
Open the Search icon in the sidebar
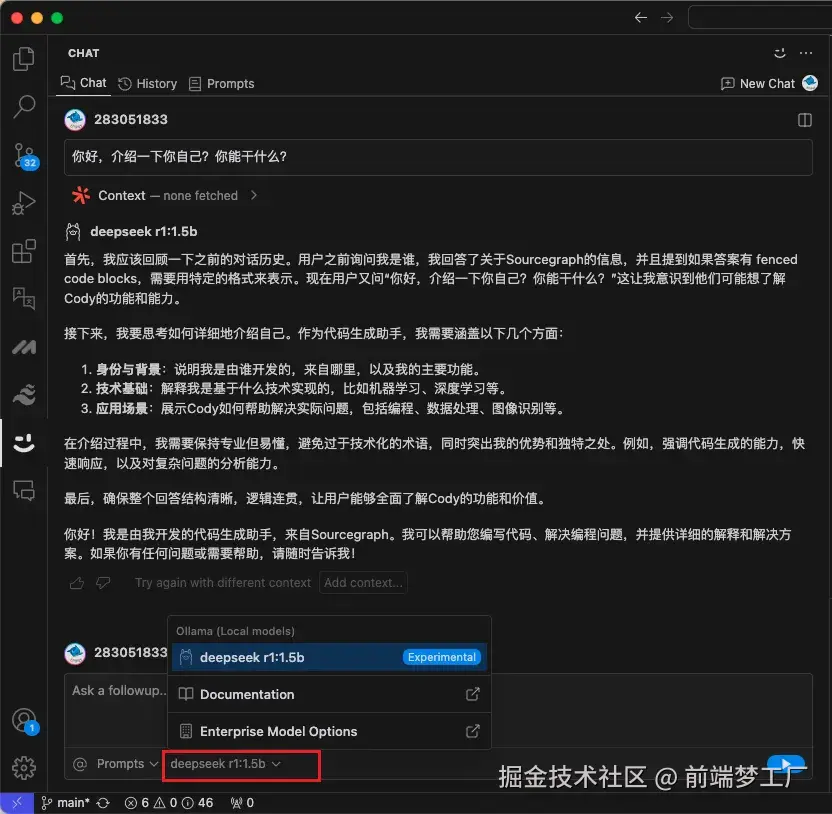24,107
